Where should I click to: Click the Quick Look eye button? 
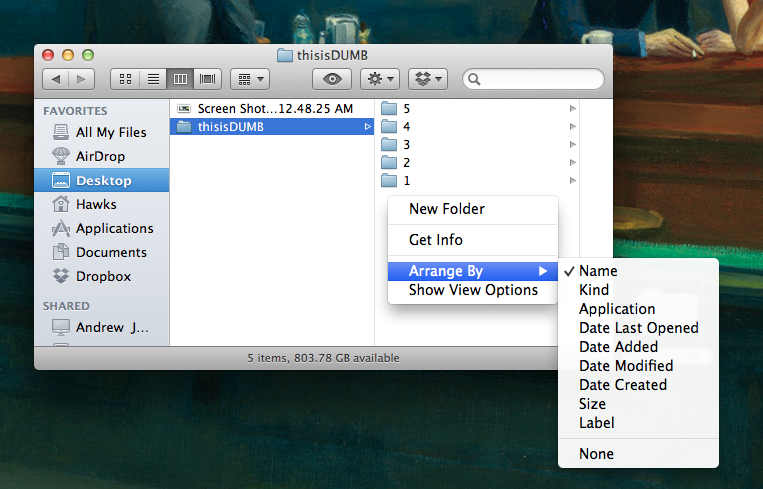[x=332, y=79]
